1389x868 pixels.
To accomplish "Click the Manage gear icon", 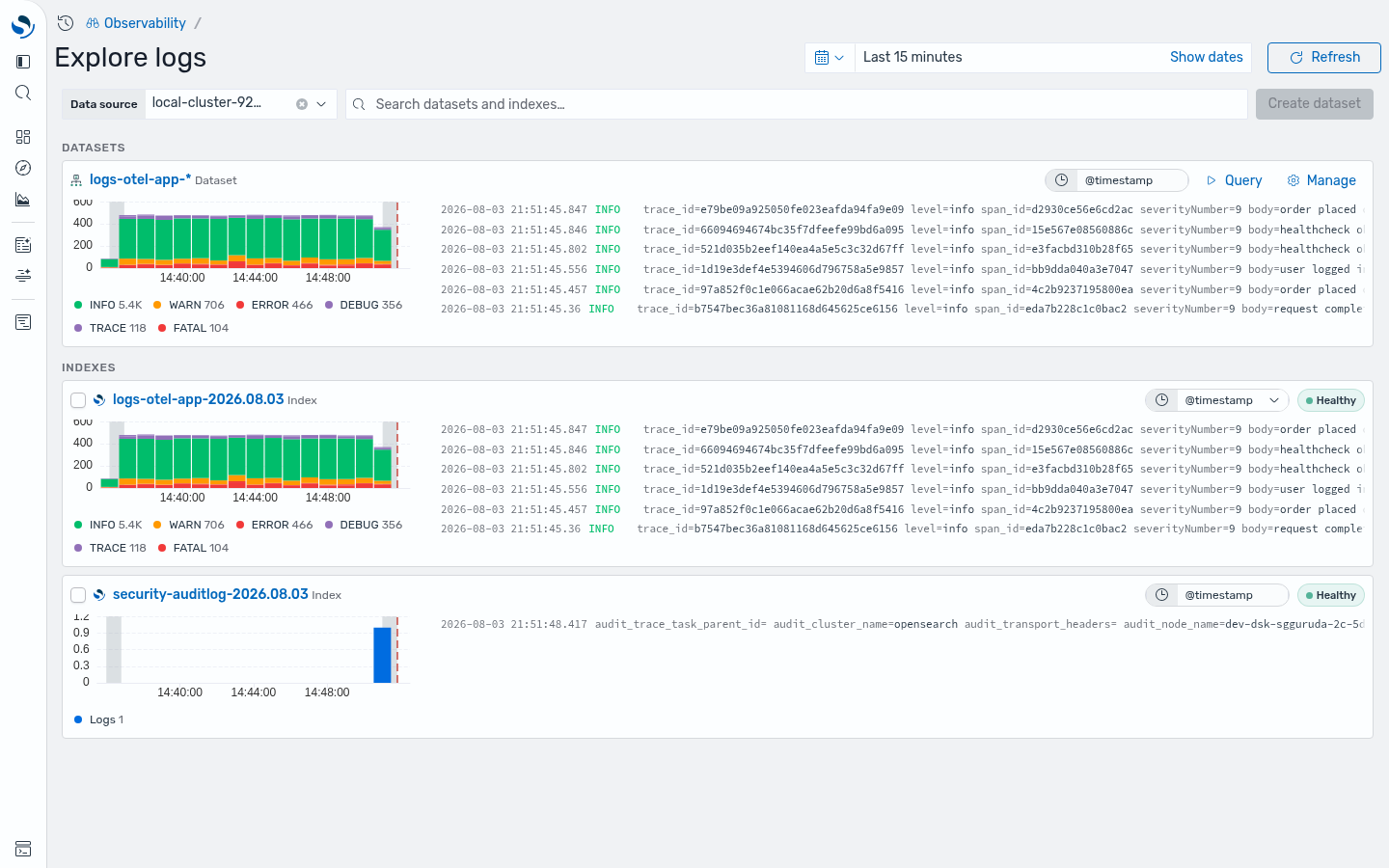I will [1294, 180].
